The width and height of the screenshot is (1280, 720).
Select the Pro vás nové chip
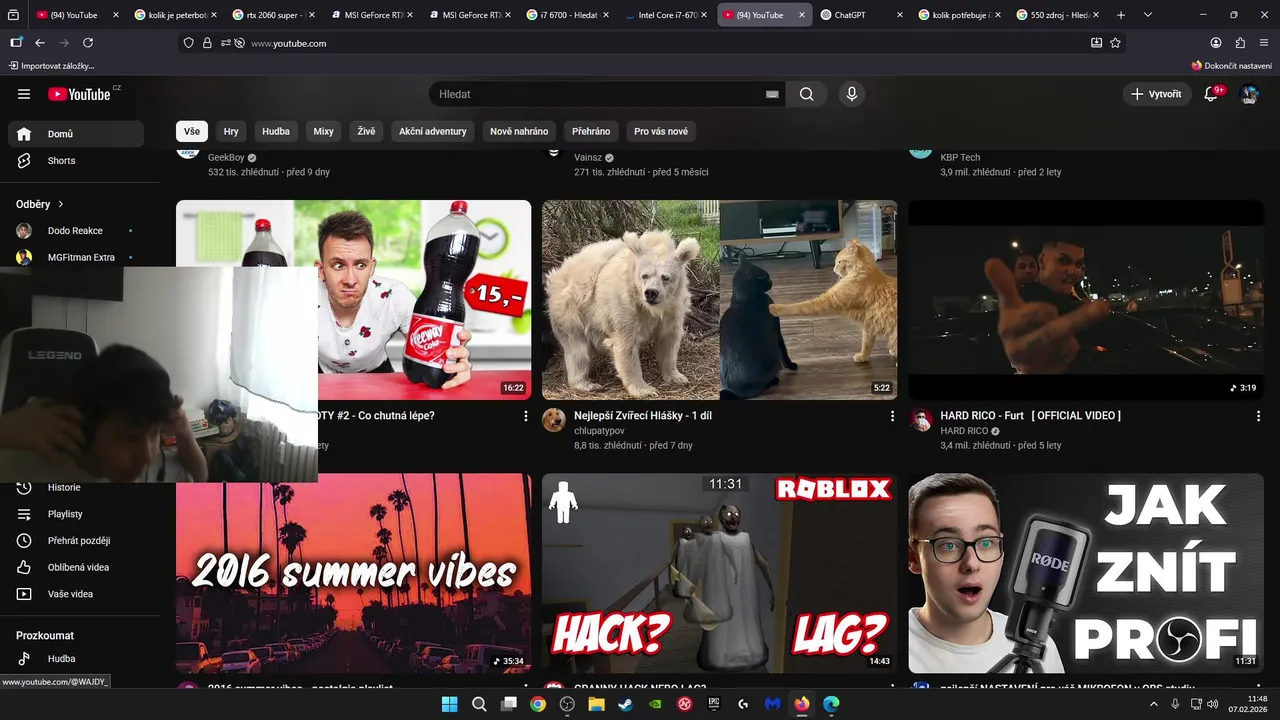[x=661, y=131]
